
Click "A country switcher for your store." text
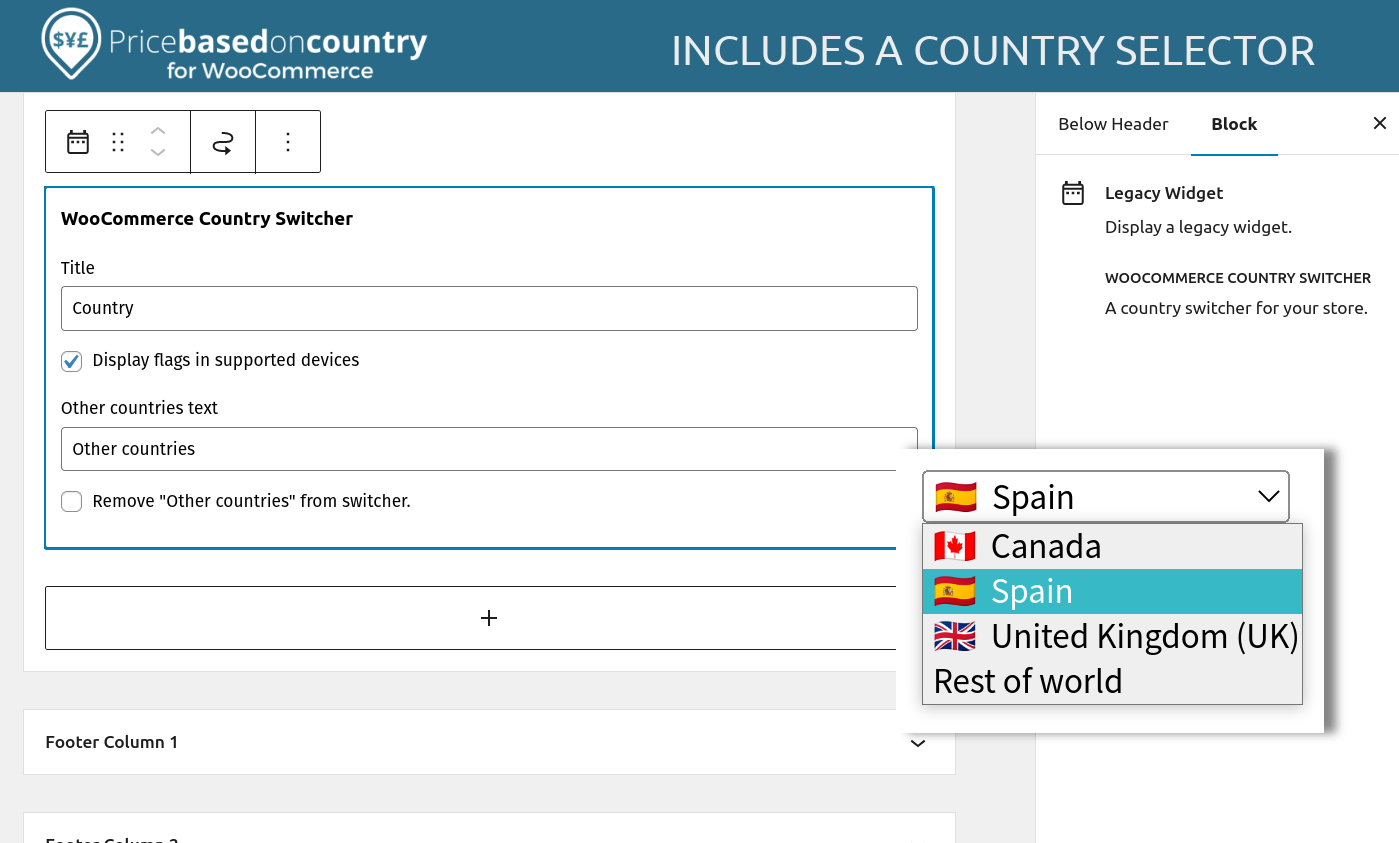1236,308
